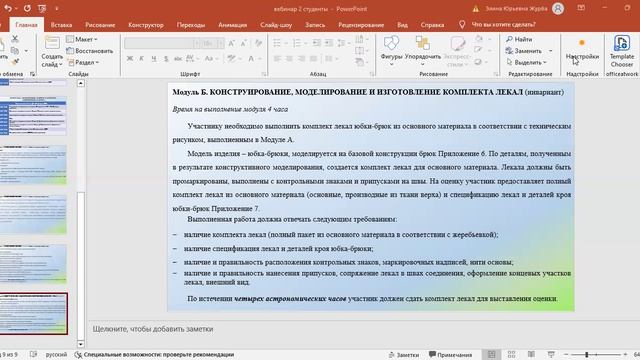Toggle Center paragraph alignment

pos(289,59)
